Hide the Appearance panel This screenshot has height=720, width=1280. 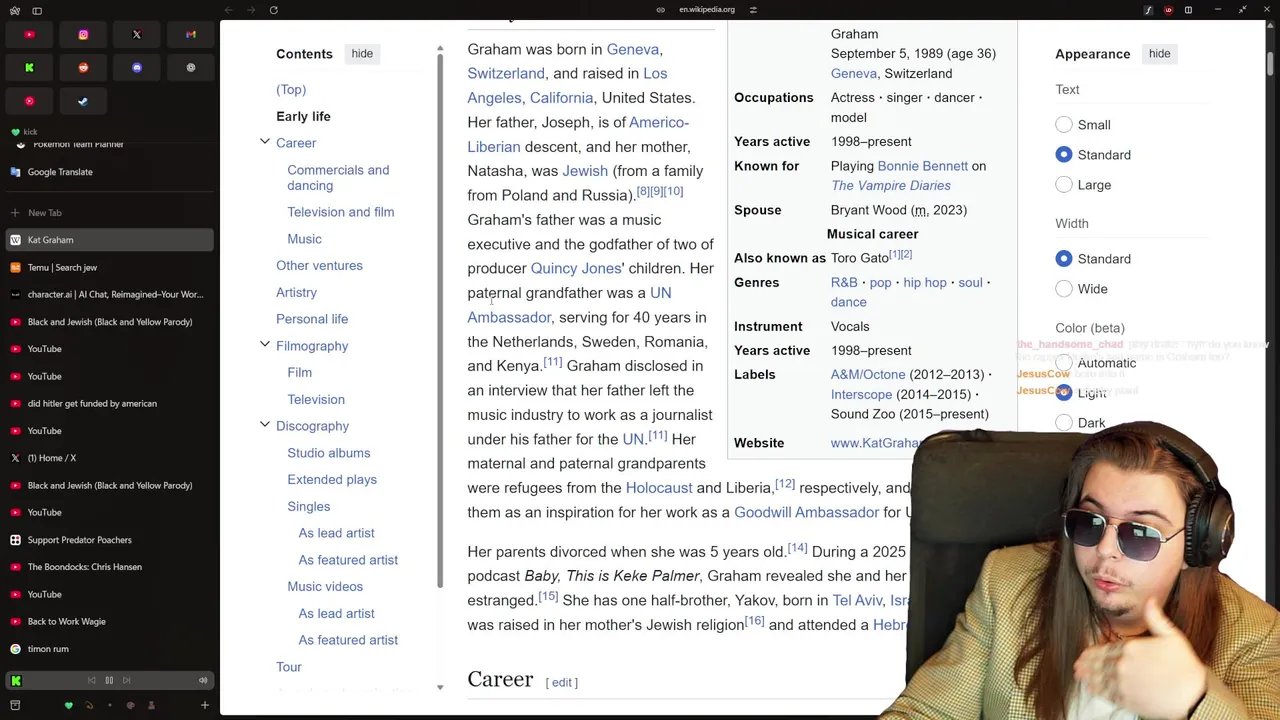(1159, 53)
